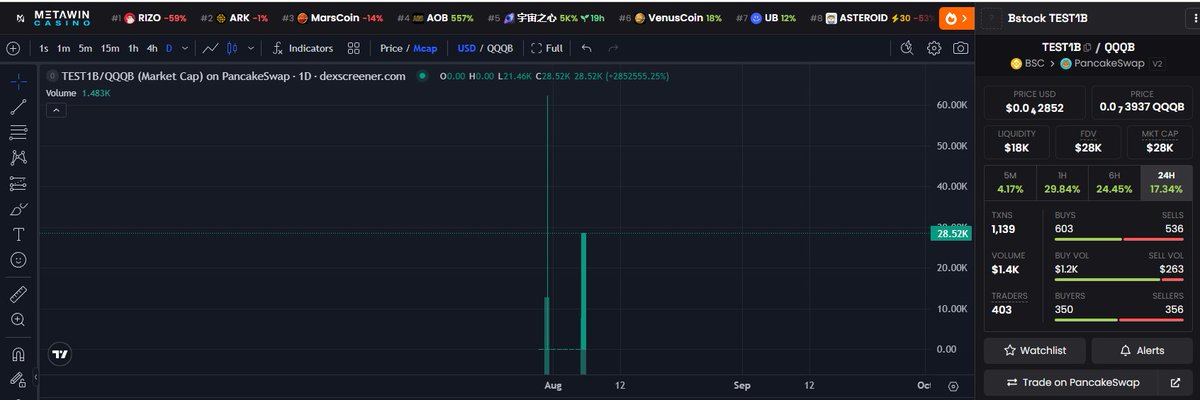Image resolution: width=1200 pixels, height=400 pixels.
Task: Open the Alerts button
Action: tap(1141, 350)
